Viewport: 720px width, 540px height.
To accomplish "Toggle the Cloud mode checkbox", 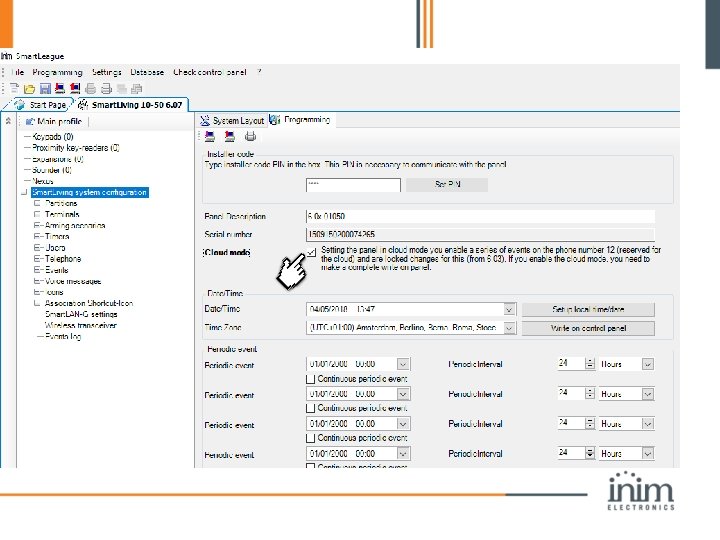I will [x=311, y=253].
